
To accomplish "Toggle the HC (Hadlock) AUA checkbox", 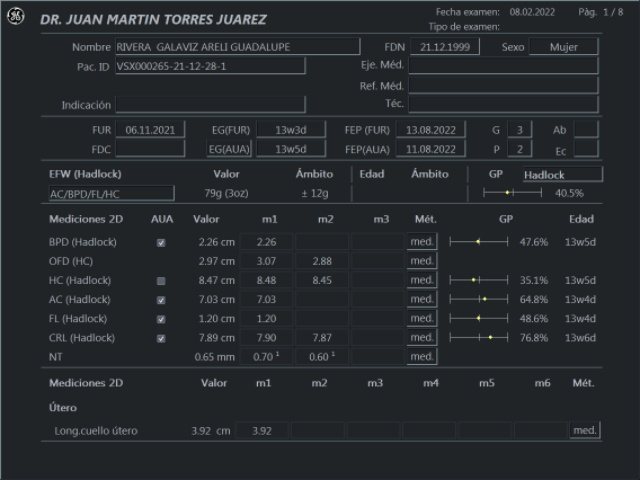I will [x=161, y=281].
